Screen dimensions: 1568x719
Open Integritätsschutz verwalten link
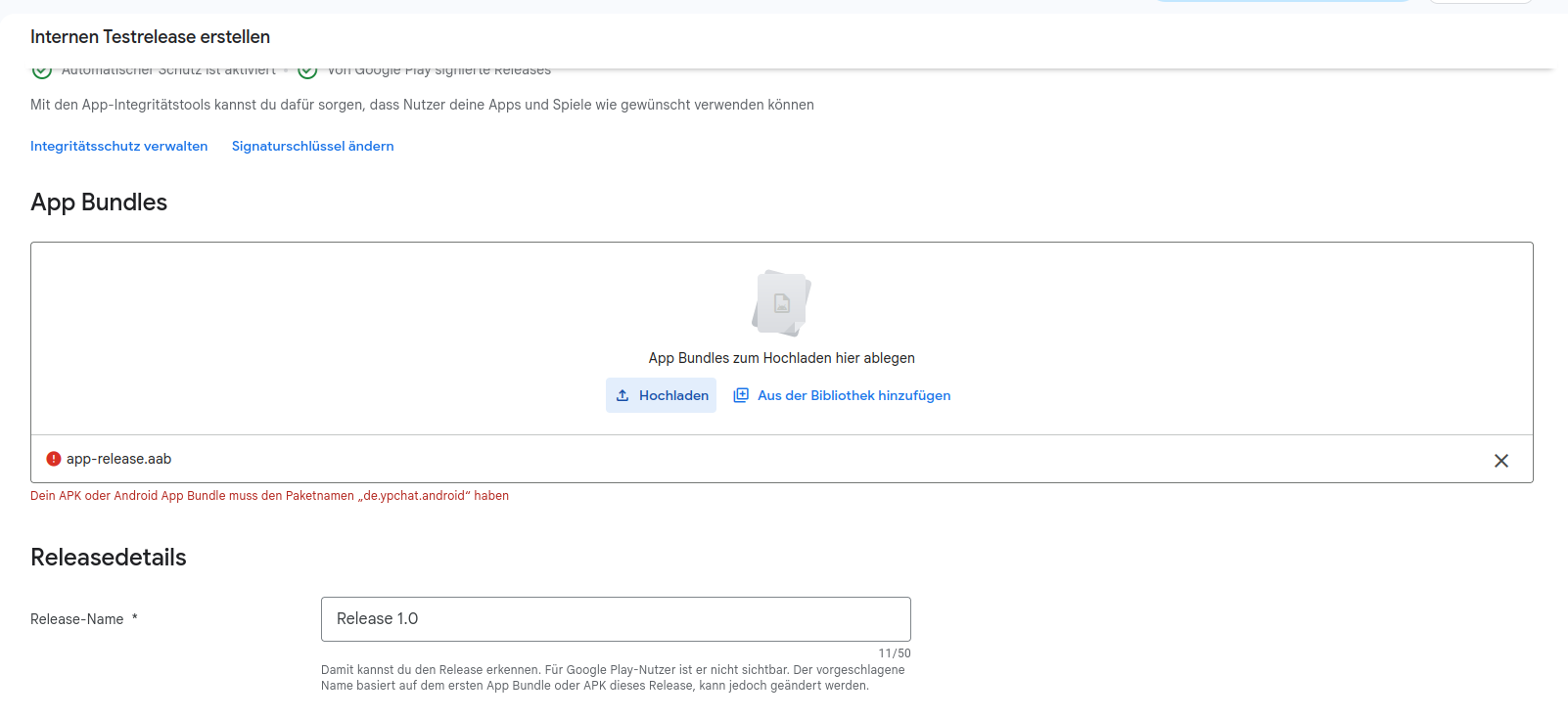[x=118, y=146]
